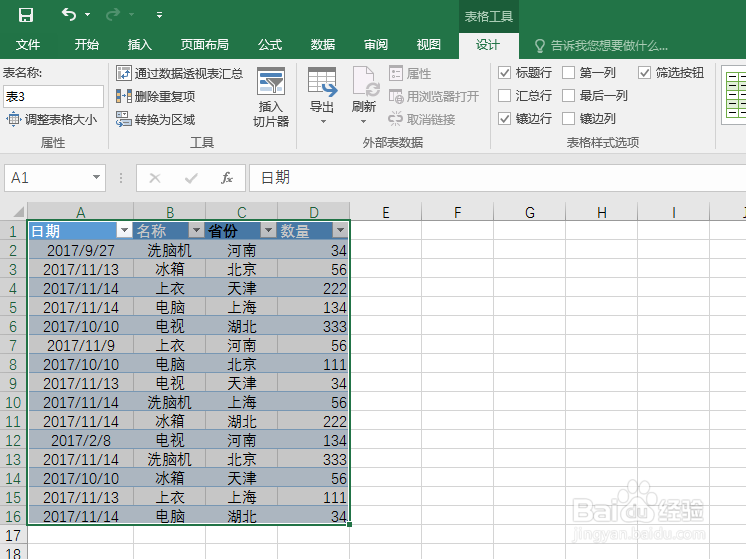Click the formula bar Enter checkmark icon

pos(191,178)
